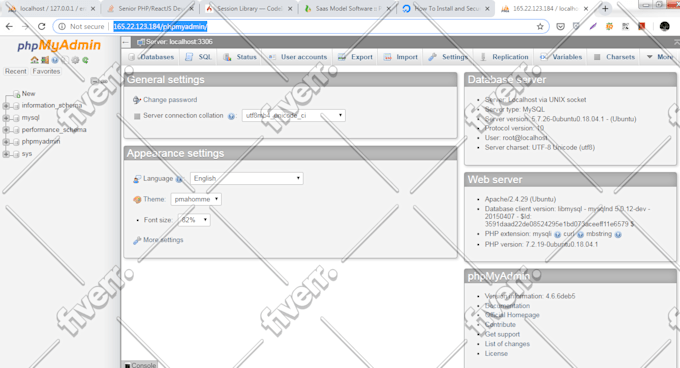Open the Replication tab
Screen dimensions: 680x368
point(504,57)
